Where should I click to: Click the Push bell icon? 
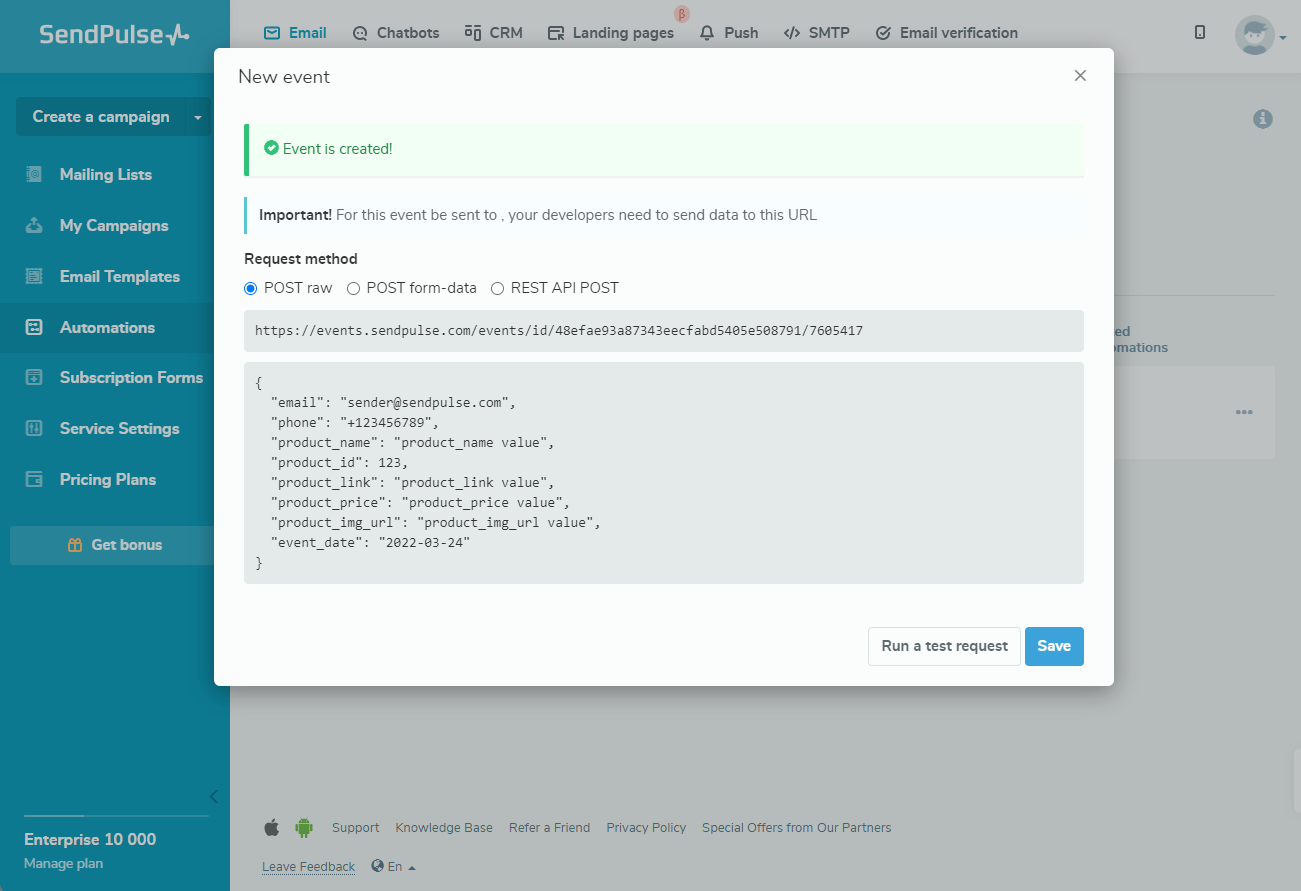(708, 33)
